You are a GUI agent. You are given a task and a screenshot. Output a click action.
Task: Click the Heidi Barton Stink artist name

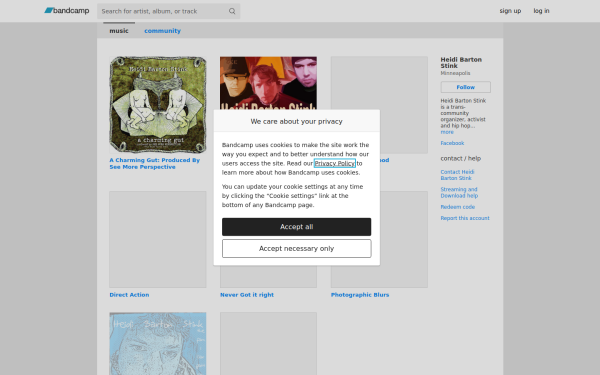461,63
